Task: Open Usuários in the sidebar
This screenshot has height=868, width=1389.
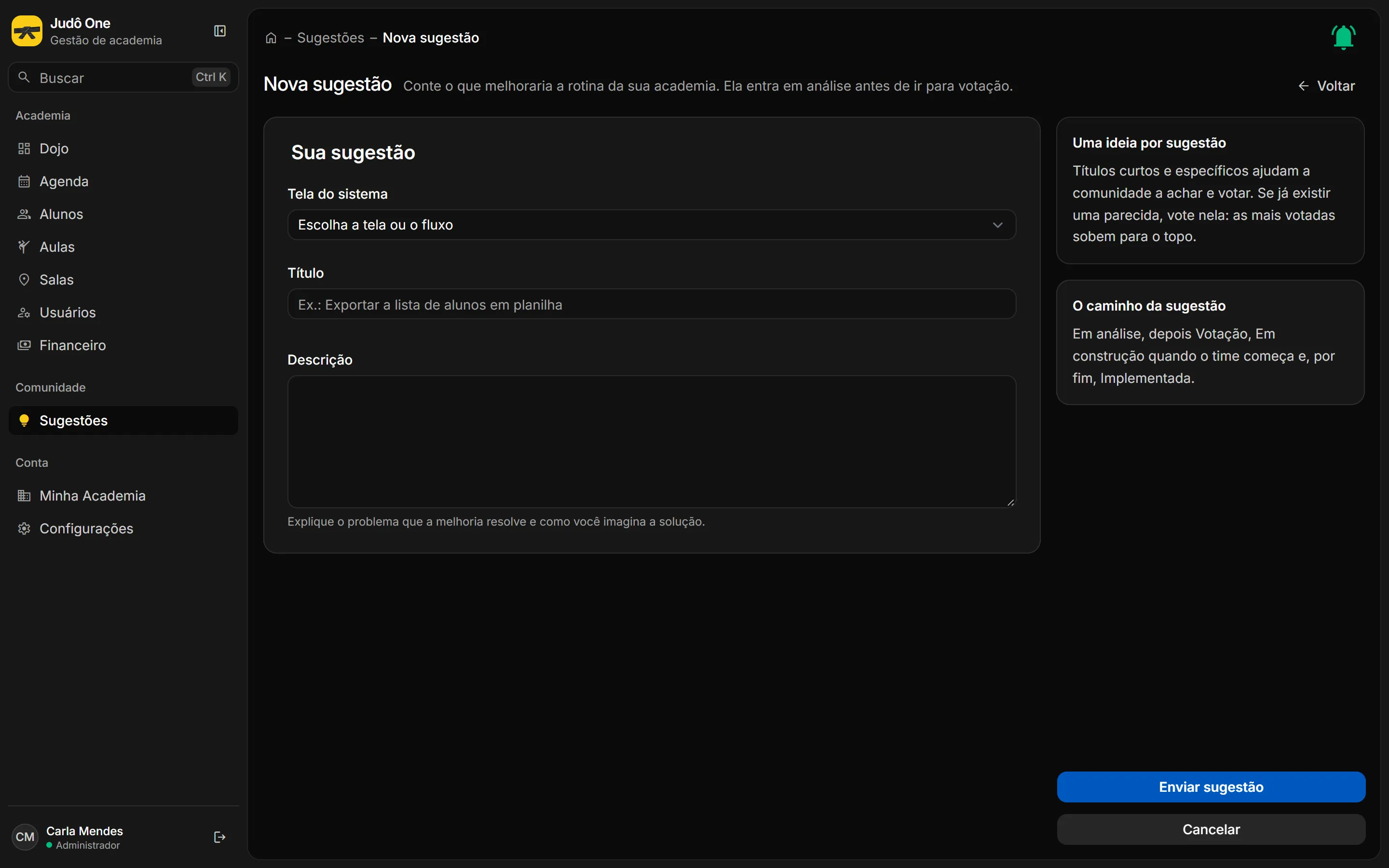Action: (x=123, y=312)
